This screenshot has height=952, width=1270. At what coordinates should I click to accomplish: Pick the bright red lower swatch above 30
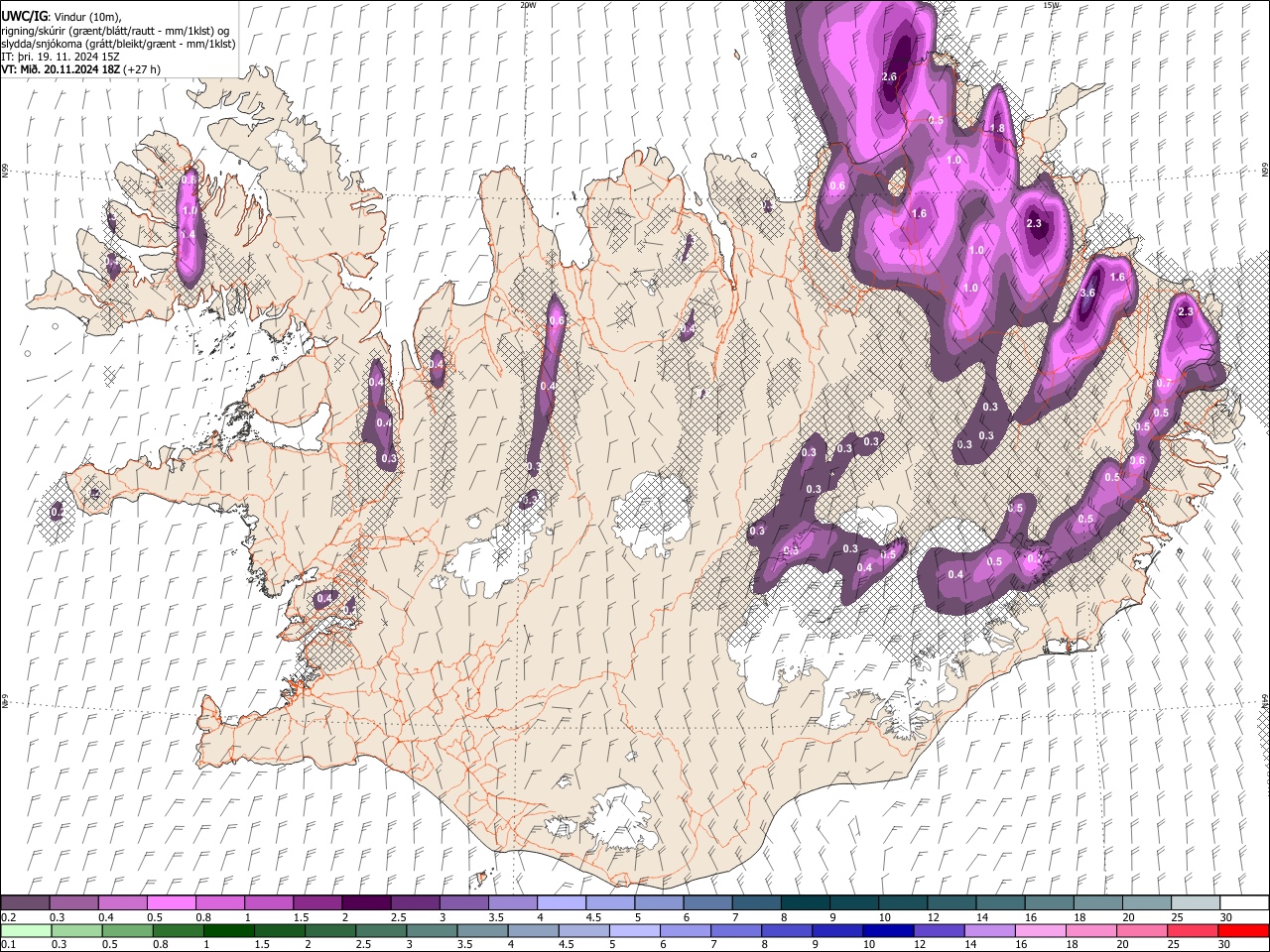tap(1242, 930)
